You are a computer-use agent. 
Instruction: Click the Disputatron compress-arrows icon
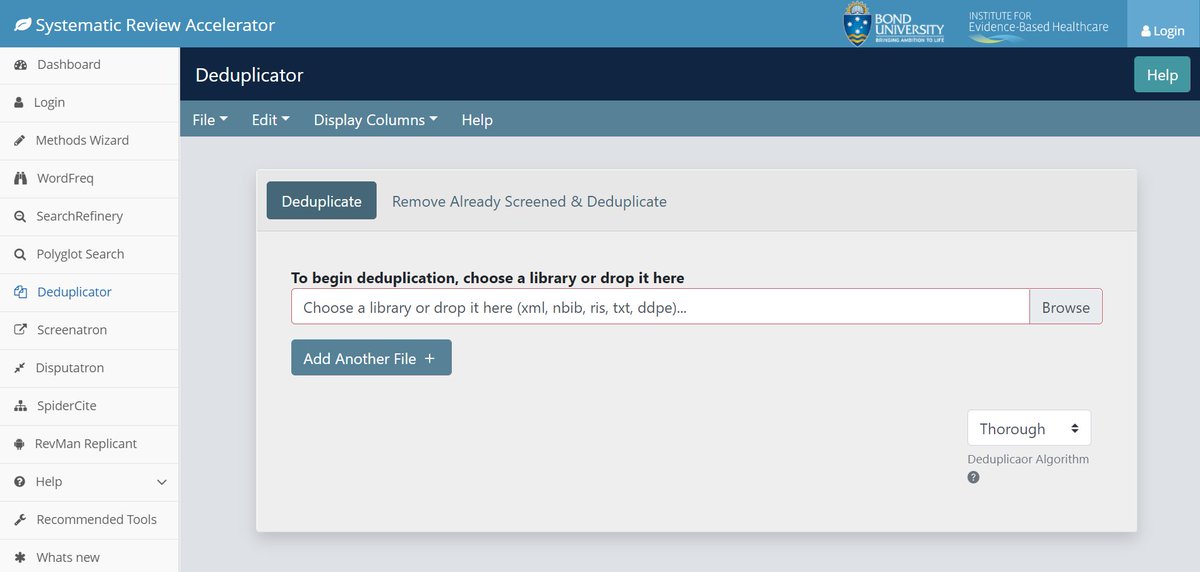[19, 369]
